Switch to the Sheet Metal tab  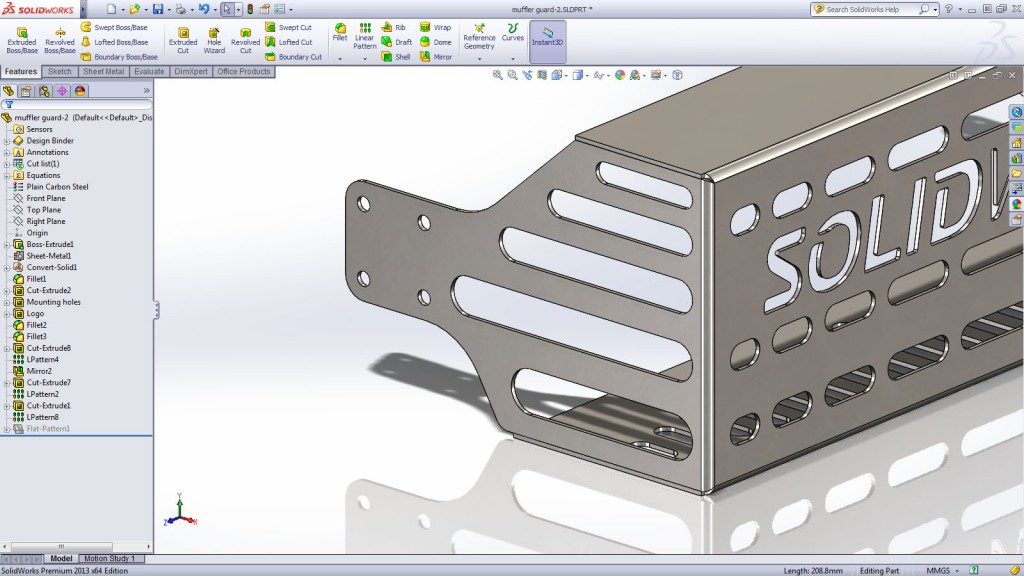click(103, 72)
